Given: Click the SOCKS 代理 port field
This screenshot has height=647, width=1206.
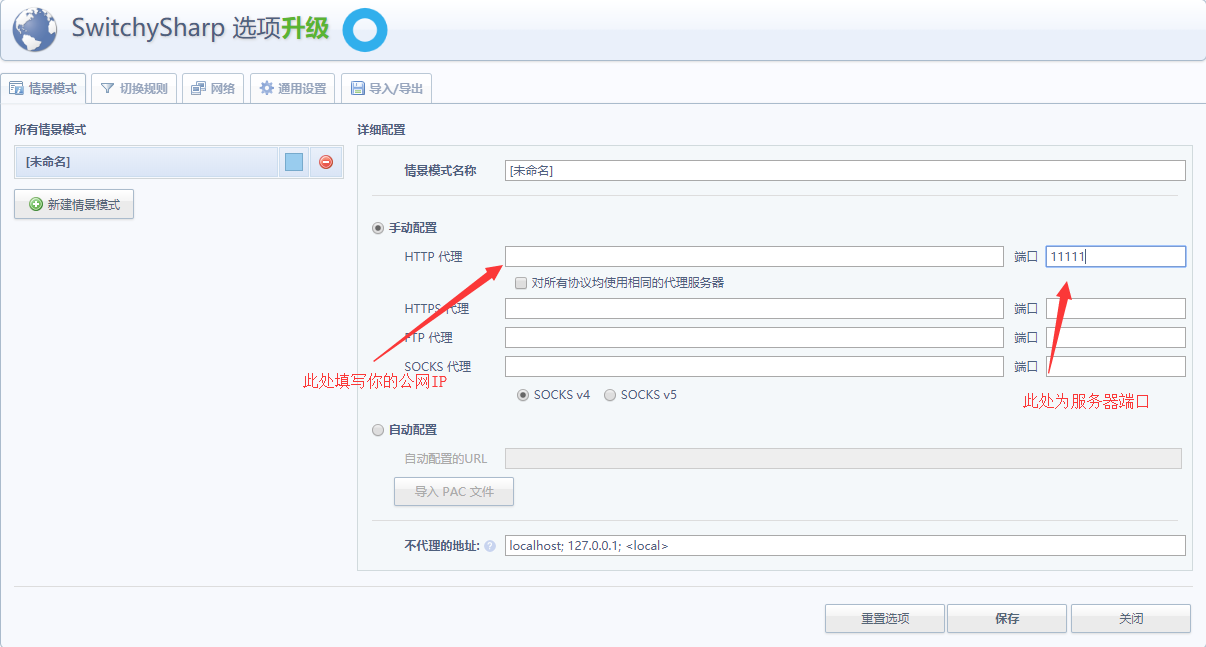Looking at the screenshot, I should (1116, 366).
